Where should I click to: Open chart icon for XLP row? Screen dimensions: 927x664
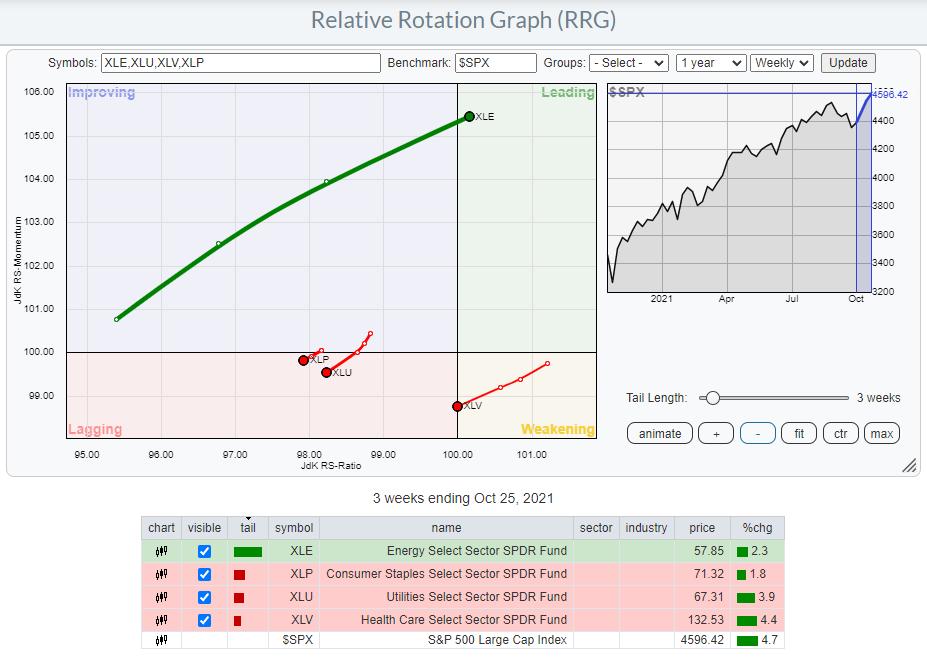click(161, 574)
